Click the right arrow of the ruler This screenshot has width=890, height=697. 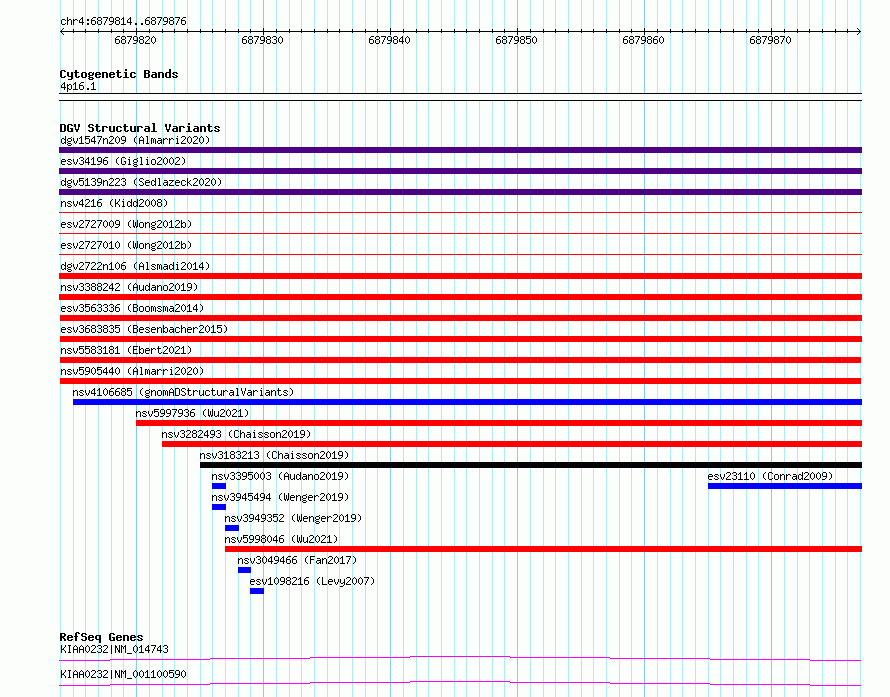859,31
